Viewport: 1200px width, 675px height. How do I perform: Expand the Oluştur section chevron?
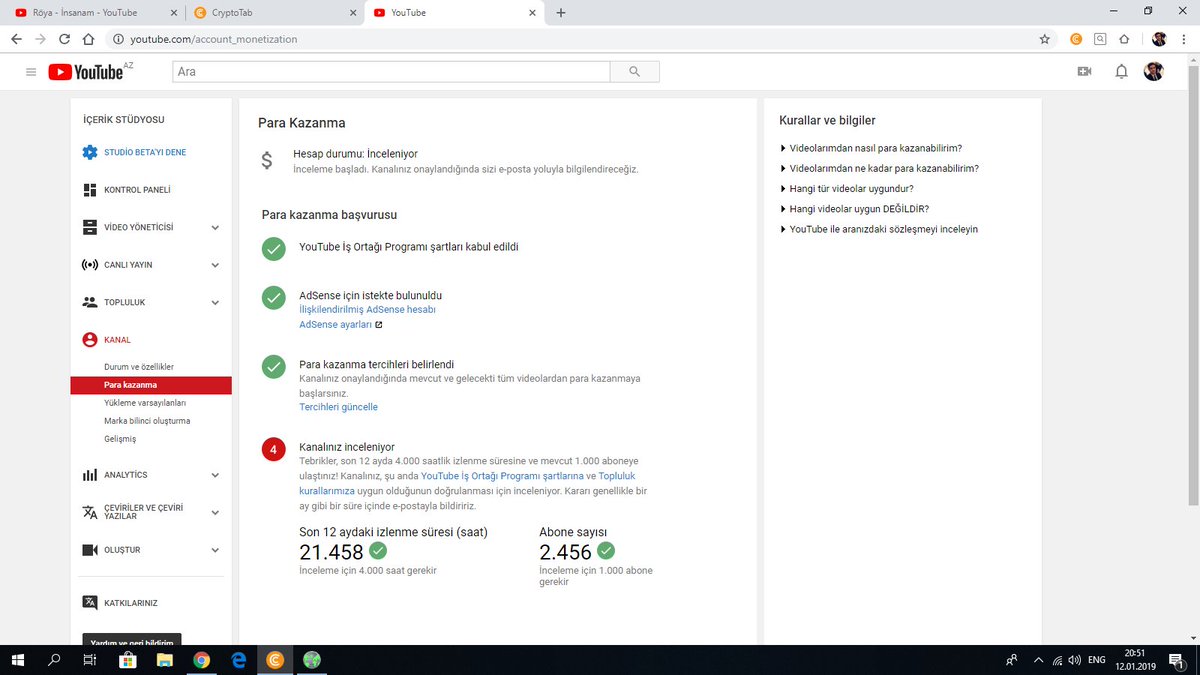tap(215, 550)
